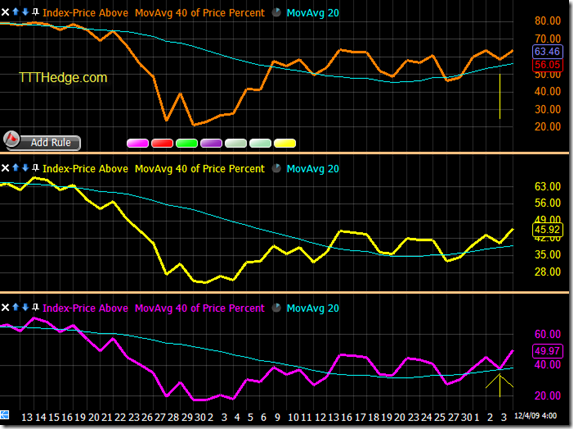
Task: Pin the middle yellow indicator pane
Action: point(35,168)
